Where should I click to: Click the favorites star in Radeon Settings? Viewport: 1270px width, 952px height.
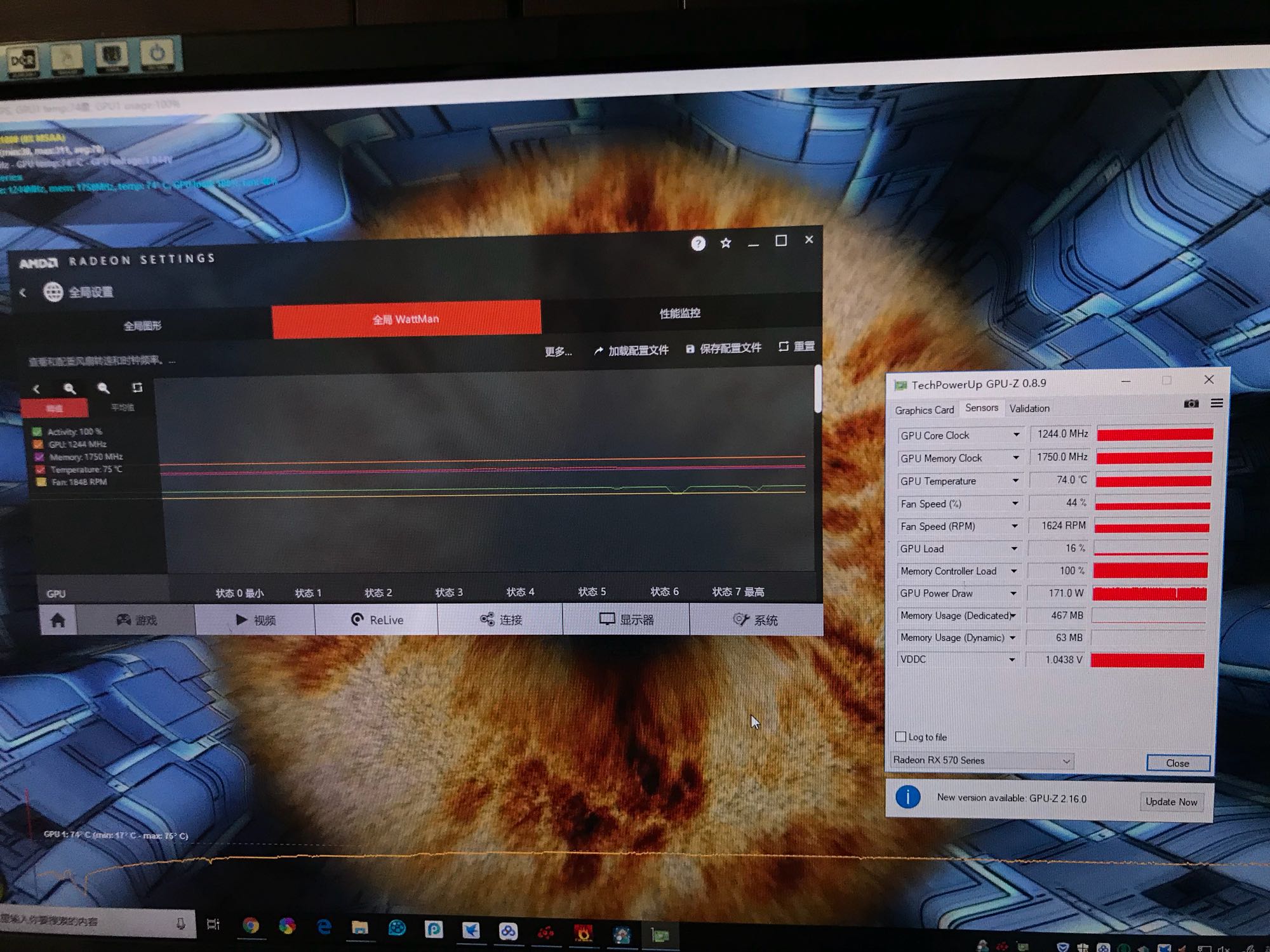726,243
